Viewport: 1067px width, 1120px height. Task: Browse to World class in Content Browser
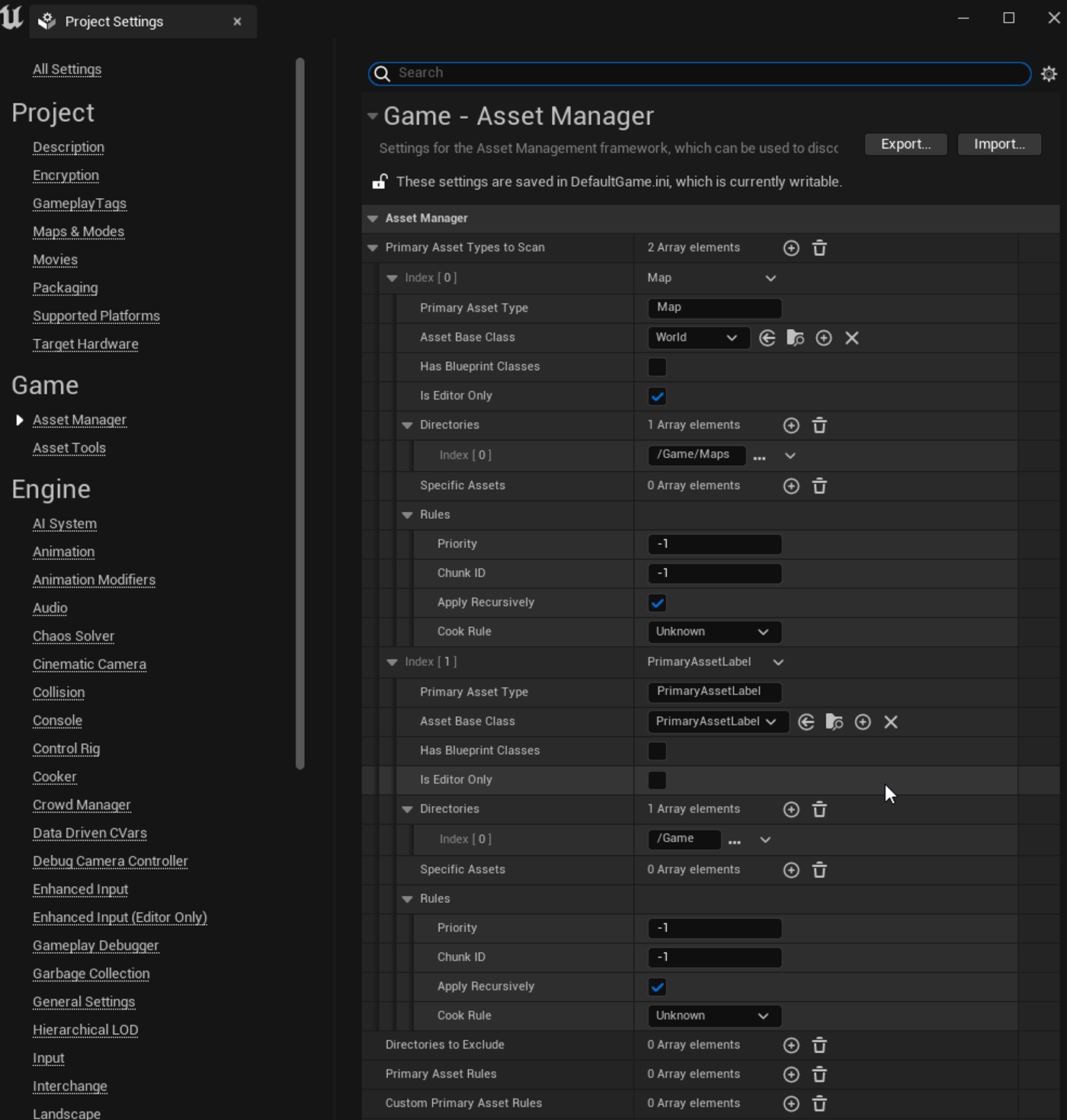tap(795, 338)
